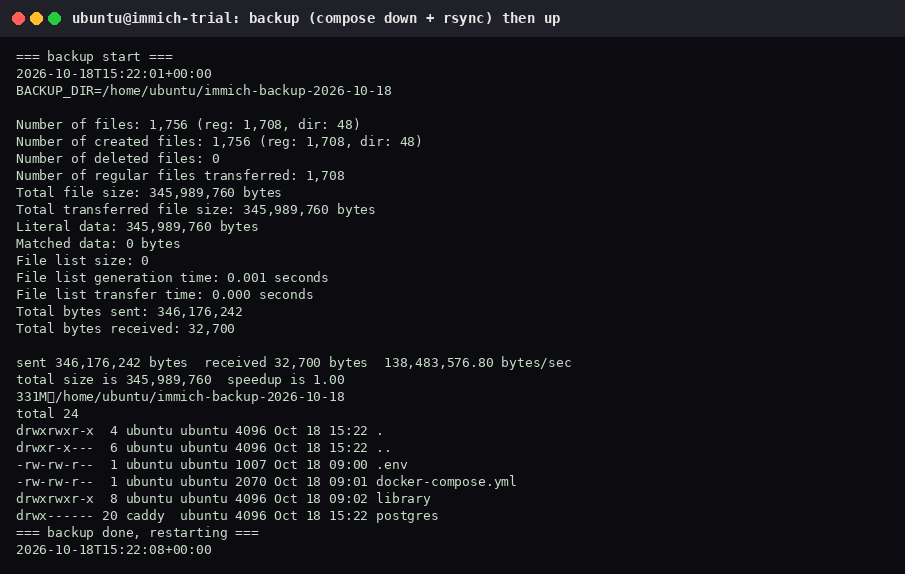This screenshot has height=574, width=905.
Task: Click the 'File list generation time' line
Action: coord(172,277)
